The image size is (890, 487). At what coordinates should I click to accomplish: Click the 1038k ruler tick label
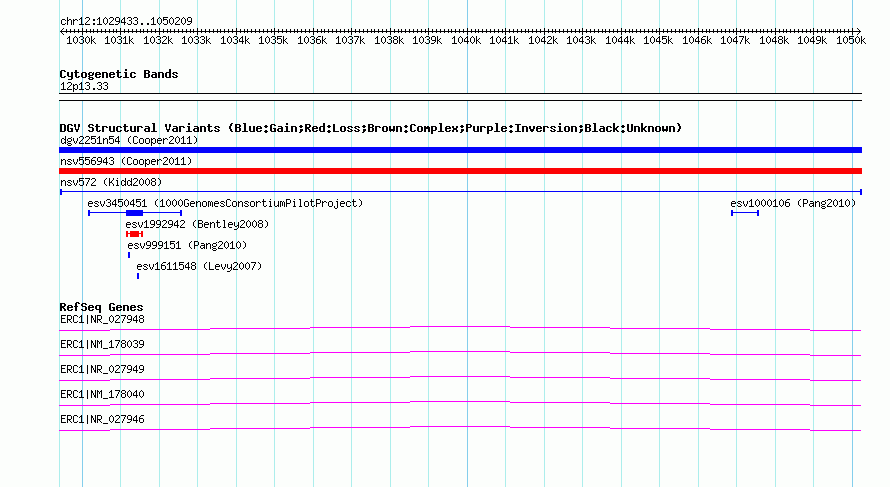coord(389,41)
